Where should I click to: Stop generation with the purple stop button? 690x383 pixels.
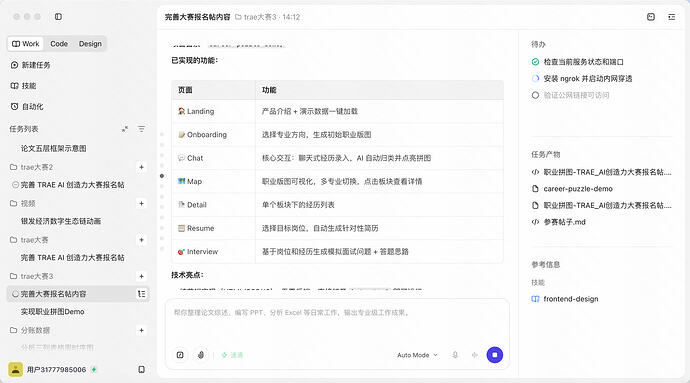point(495,355)
